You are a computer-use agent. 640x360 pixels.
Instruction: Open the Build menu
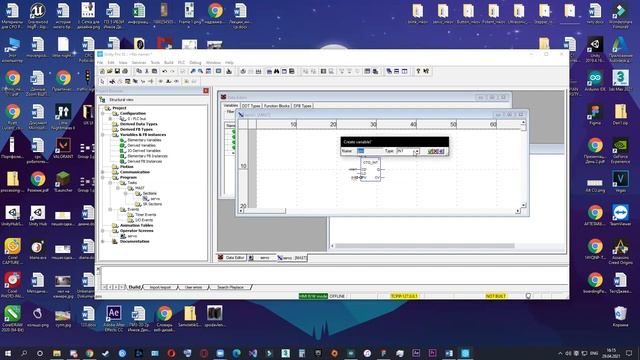point(169,62)
